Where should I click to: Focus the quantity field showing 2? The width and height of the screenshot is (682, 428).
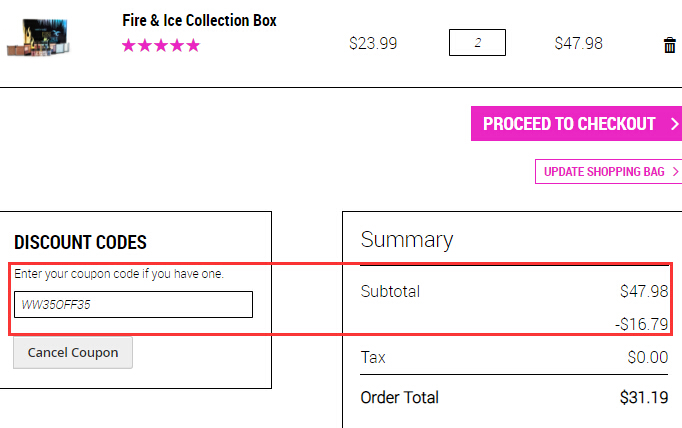(x=477, y=43)
